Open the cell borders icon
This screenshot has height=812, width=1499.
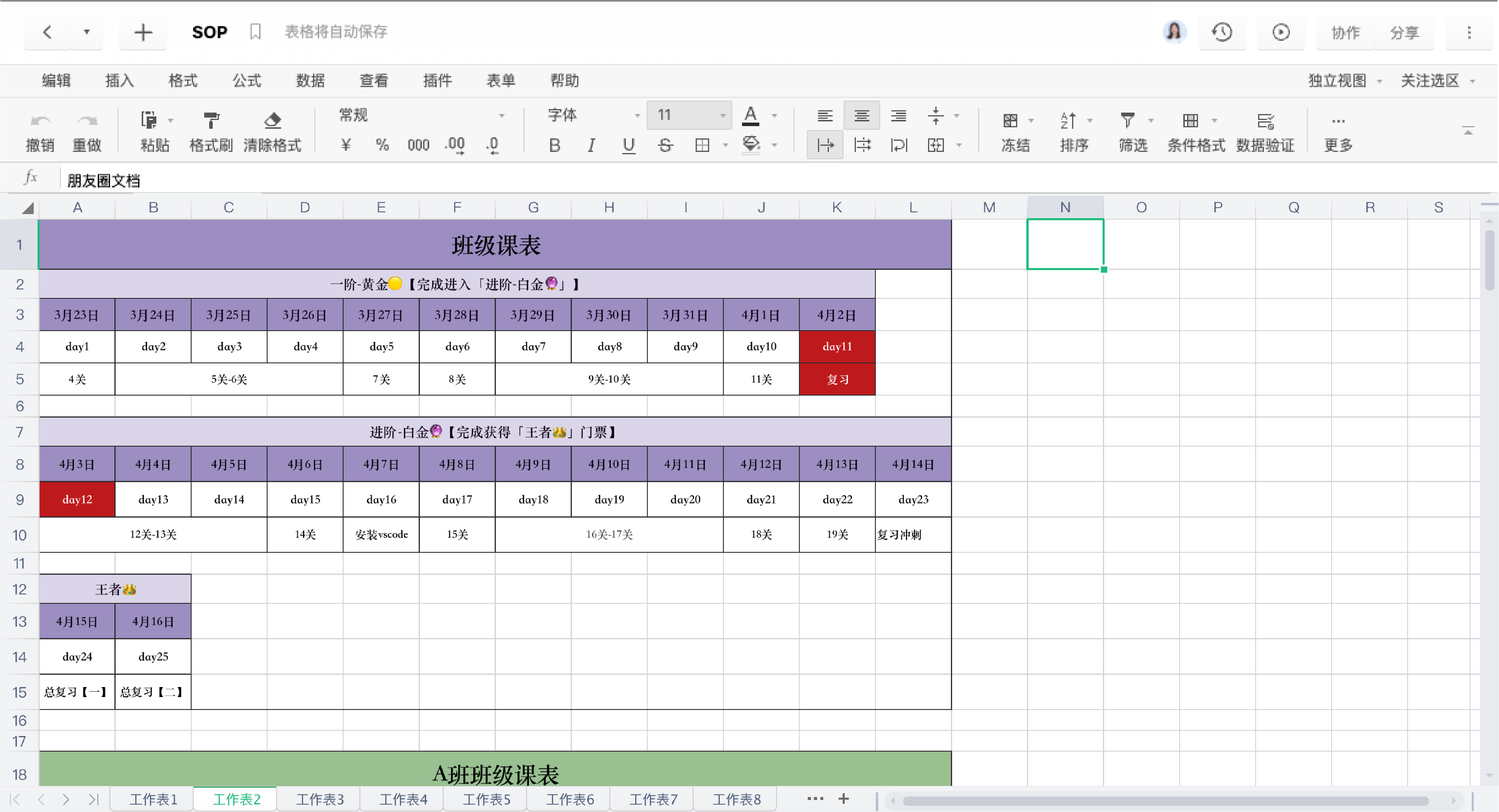point(702,145)
